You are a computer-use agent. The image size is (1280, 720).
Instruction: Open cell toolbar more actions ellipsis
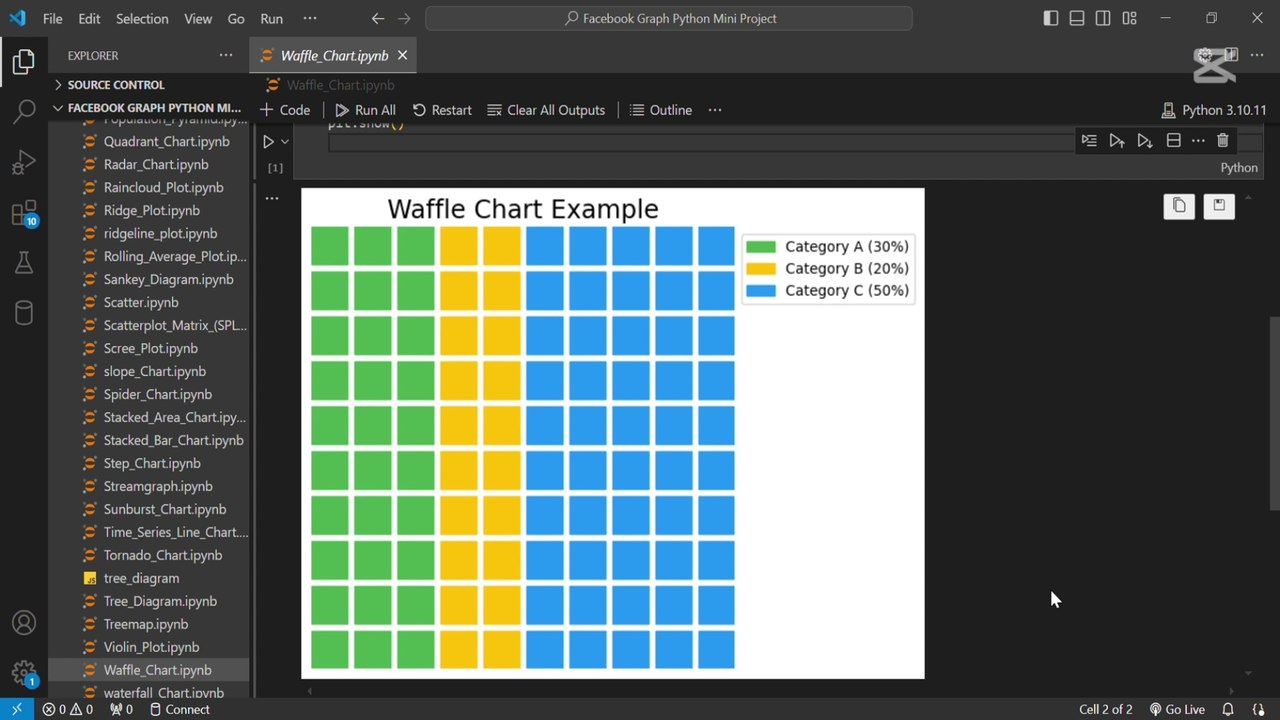click(x=1198, y=141)
